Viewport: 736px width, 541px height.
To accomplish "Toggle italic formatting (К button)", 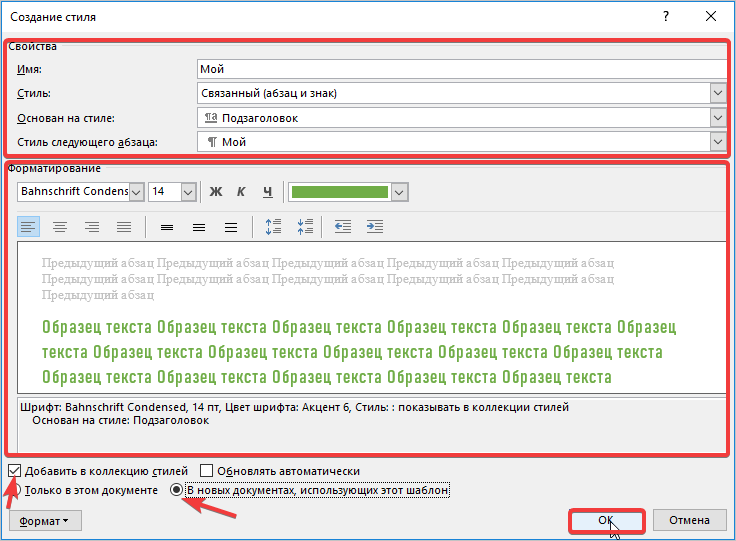I will [x=241, y=192].
